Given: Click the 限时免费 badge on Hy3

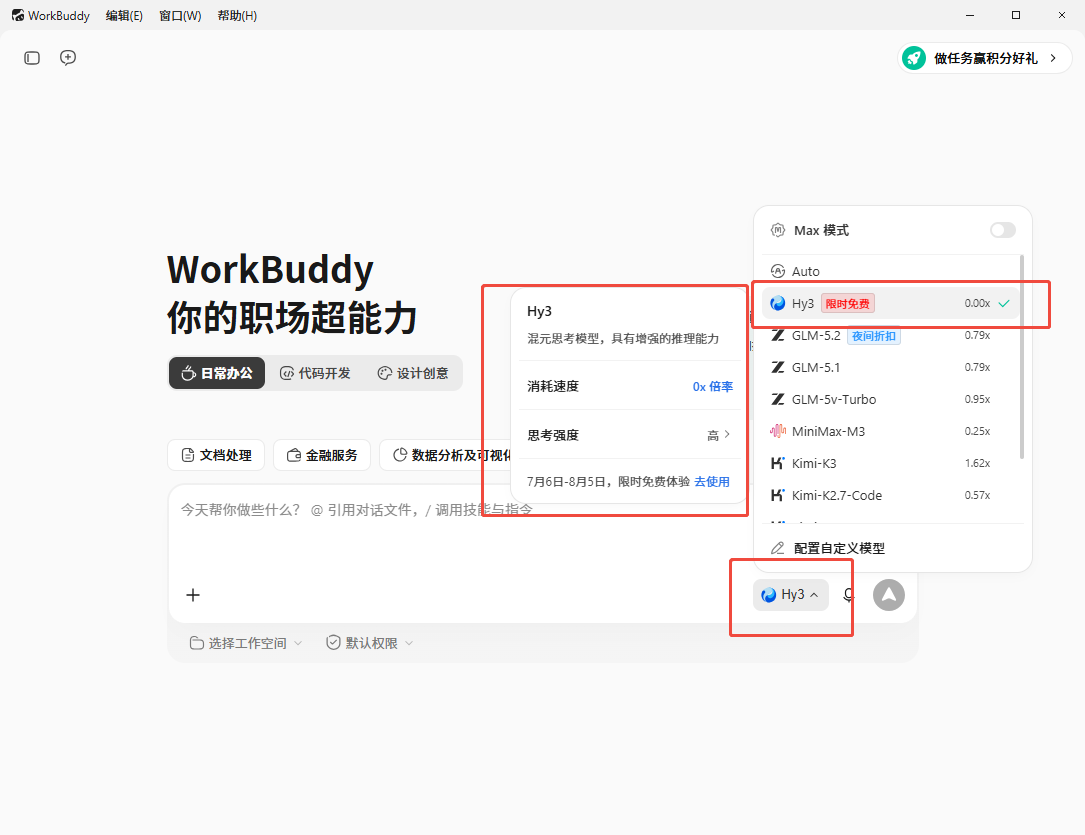Looking at the screenshot, I should coord(848,303).
